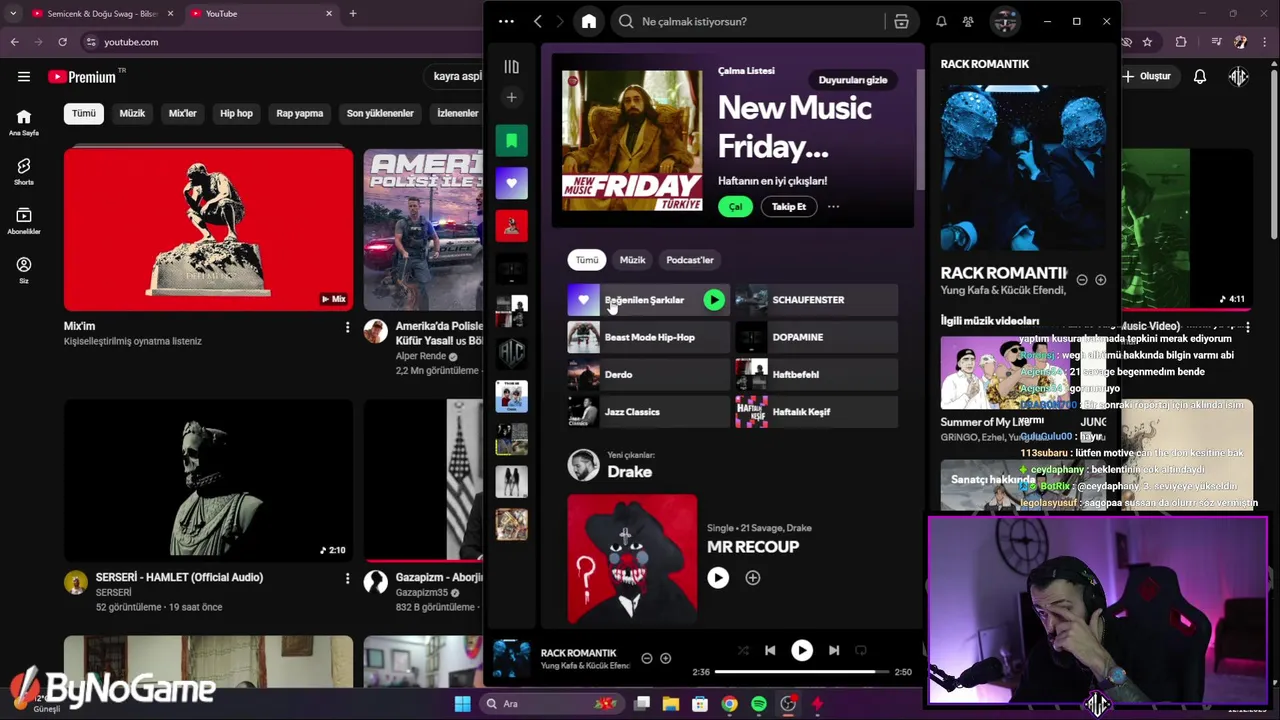Remove RACK ROMANTIK via right panel minus icon
Viewport: 1280px width, 720px height.
1082,280
